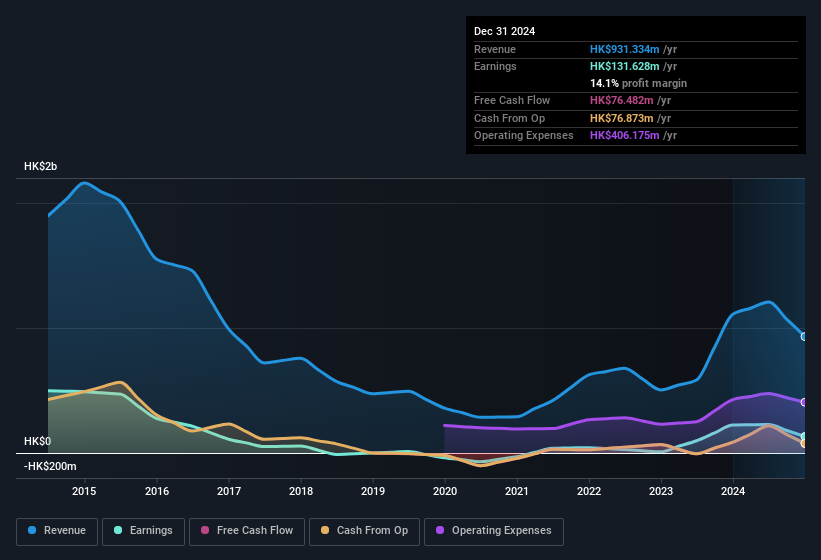
Task: Click the Operating Expenses label in tooltip
Action: [x=523, y=136]
